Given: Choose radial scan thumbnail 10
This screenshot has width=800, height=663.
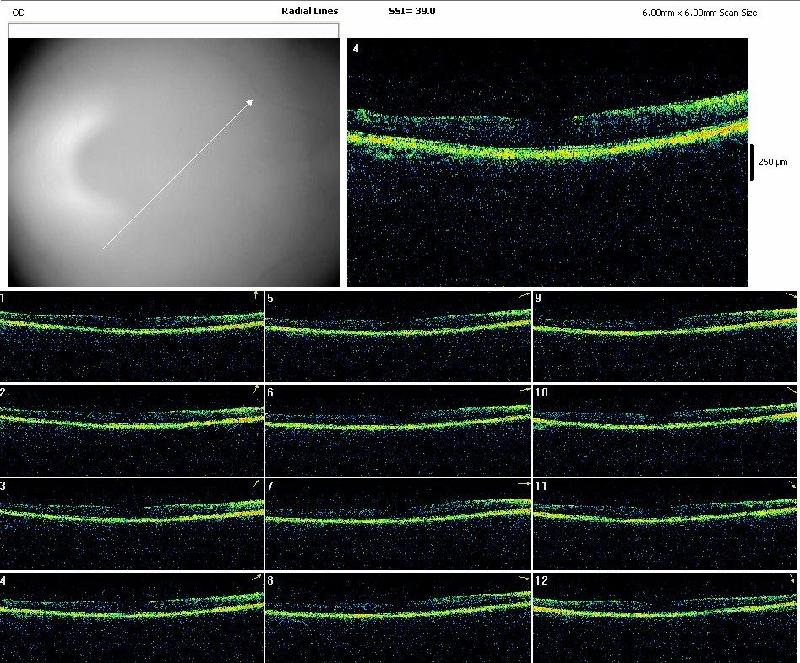Looking at the screenshot, I should (665, 428).
